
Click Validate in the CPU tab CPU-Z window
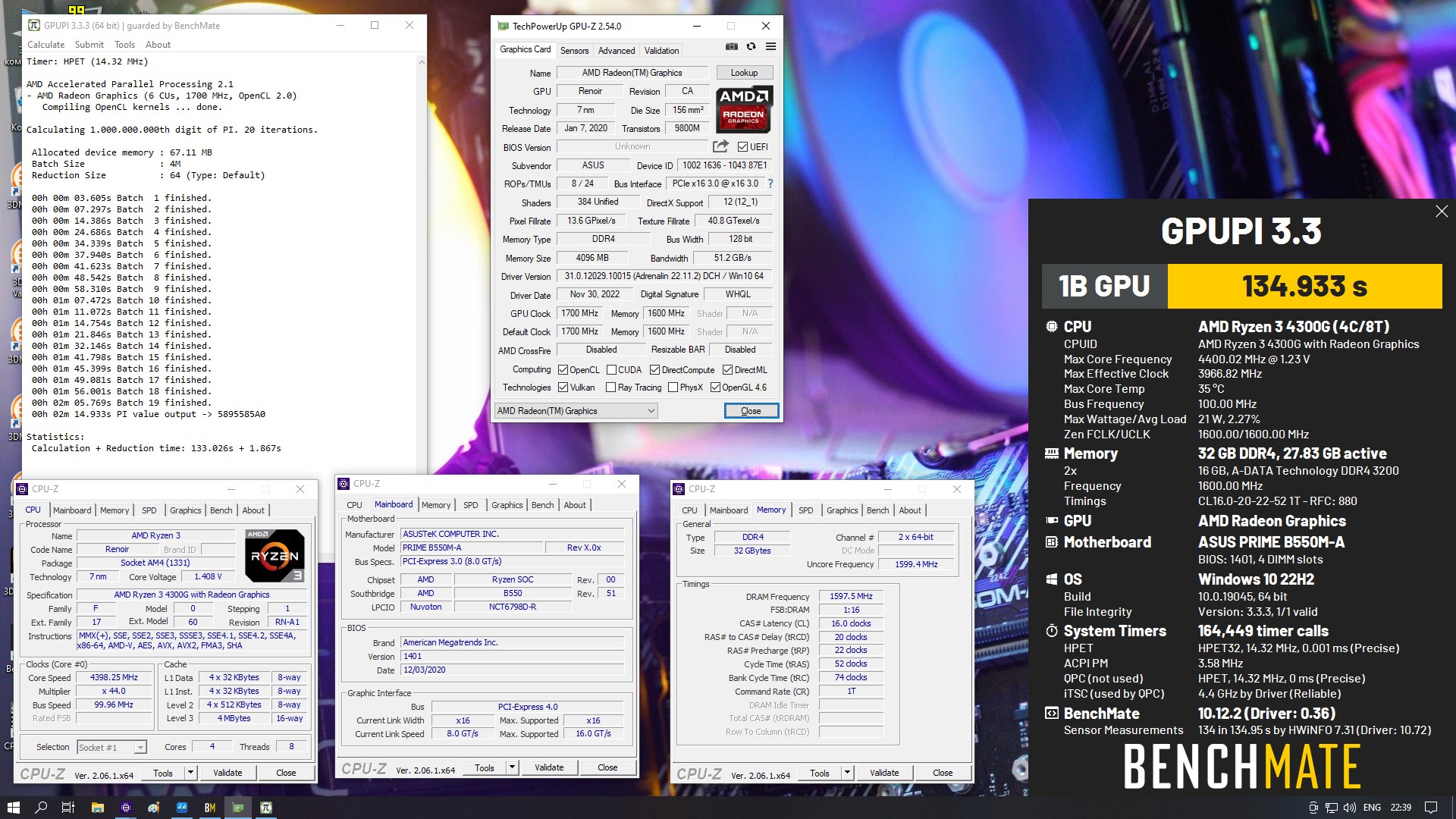[x=227, y=773]
